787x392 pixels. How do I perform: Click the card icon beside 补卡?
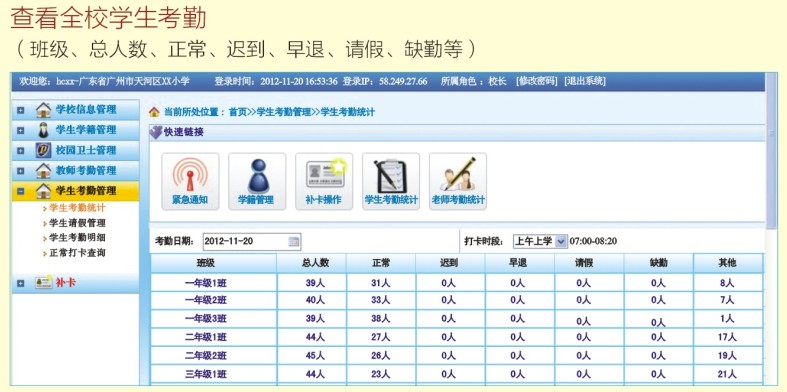point(44,283)
